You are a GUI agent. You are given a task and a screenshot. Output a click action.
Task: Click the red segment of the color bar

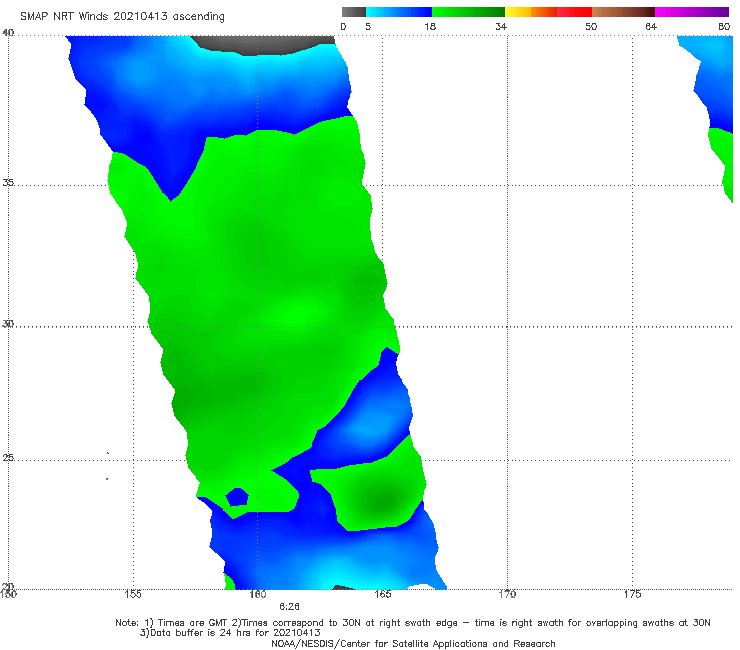[x=574, y=12]
